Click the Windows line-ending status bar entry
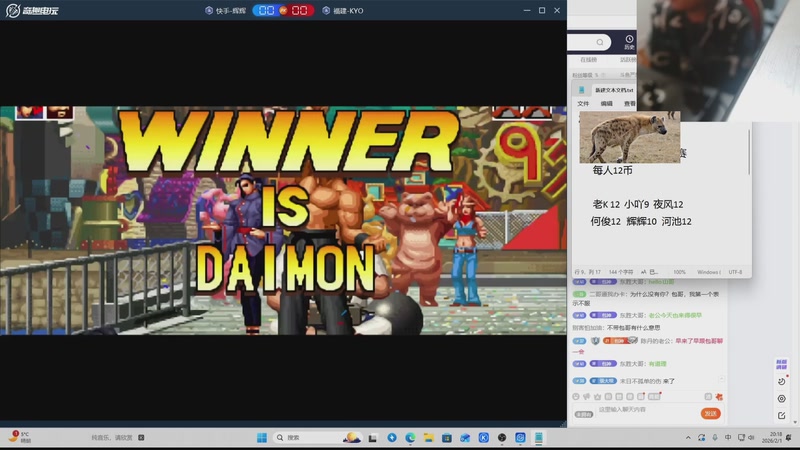 point(709,272)
